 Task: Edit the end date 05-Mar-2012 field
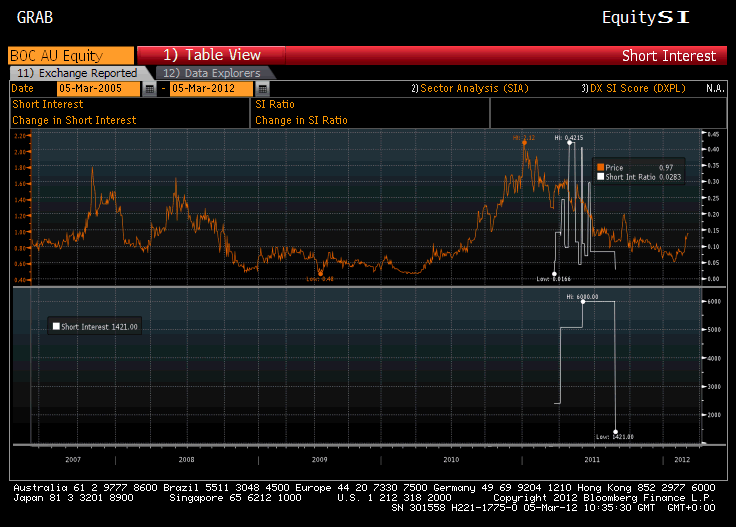click(x=211, y=88)
